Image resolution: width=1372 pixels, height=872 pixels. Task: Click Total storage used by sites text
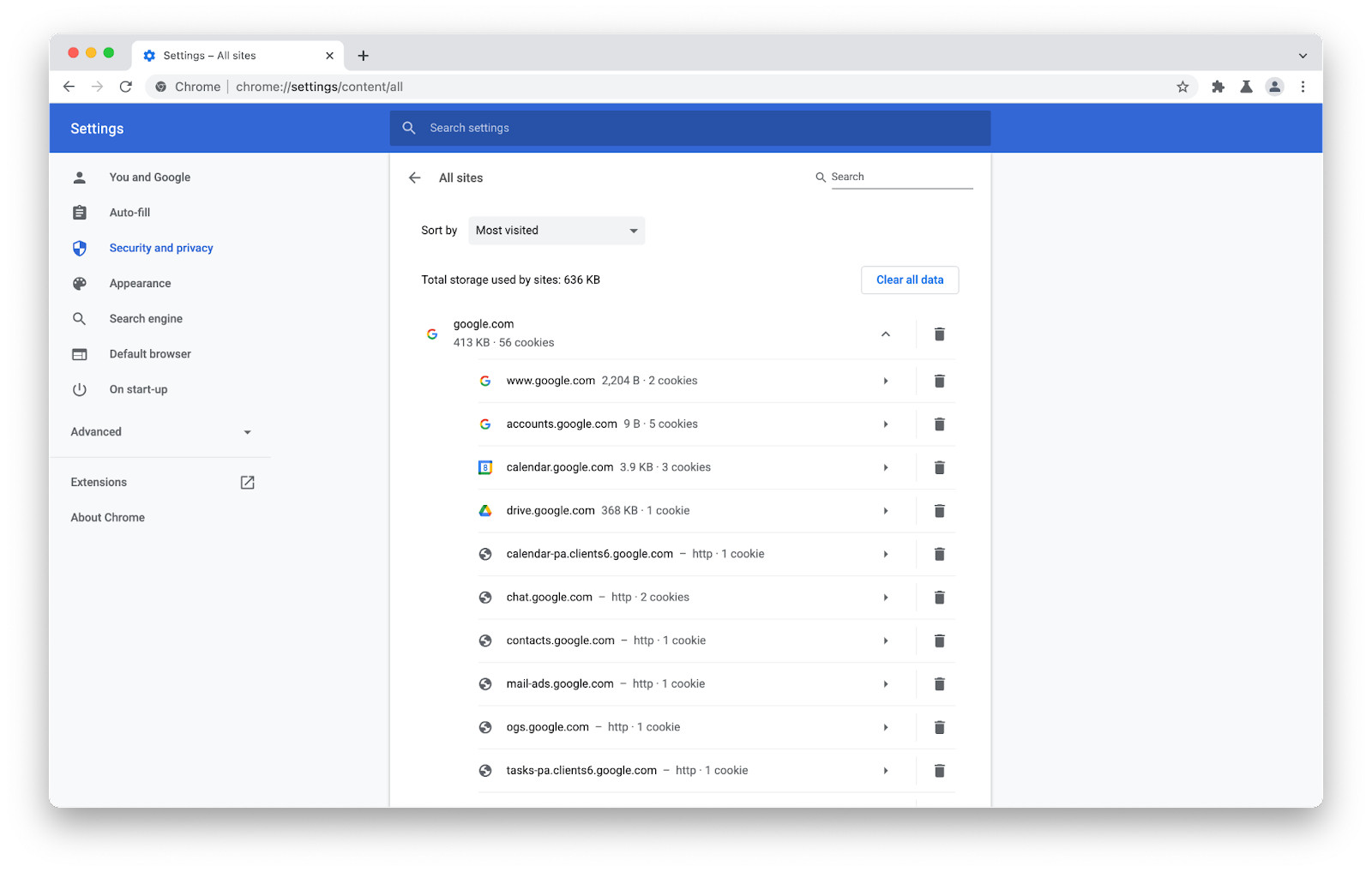510,280
